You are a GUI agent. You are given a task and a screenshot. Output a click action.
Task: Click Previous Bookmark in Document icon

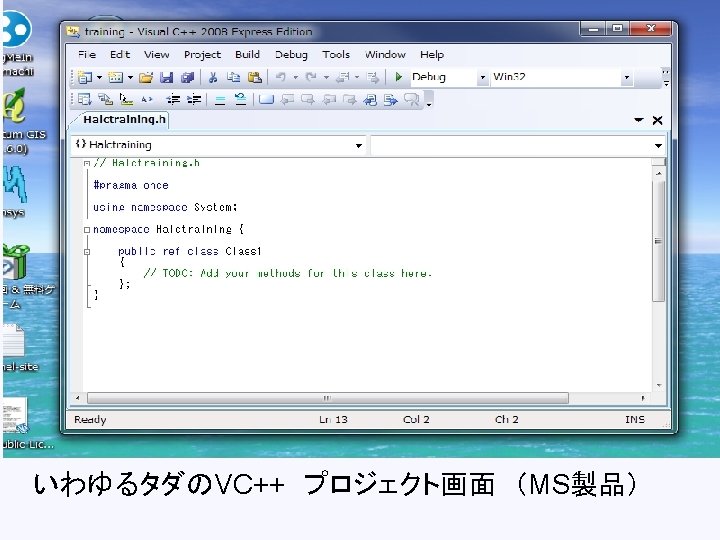coord(370,99)
